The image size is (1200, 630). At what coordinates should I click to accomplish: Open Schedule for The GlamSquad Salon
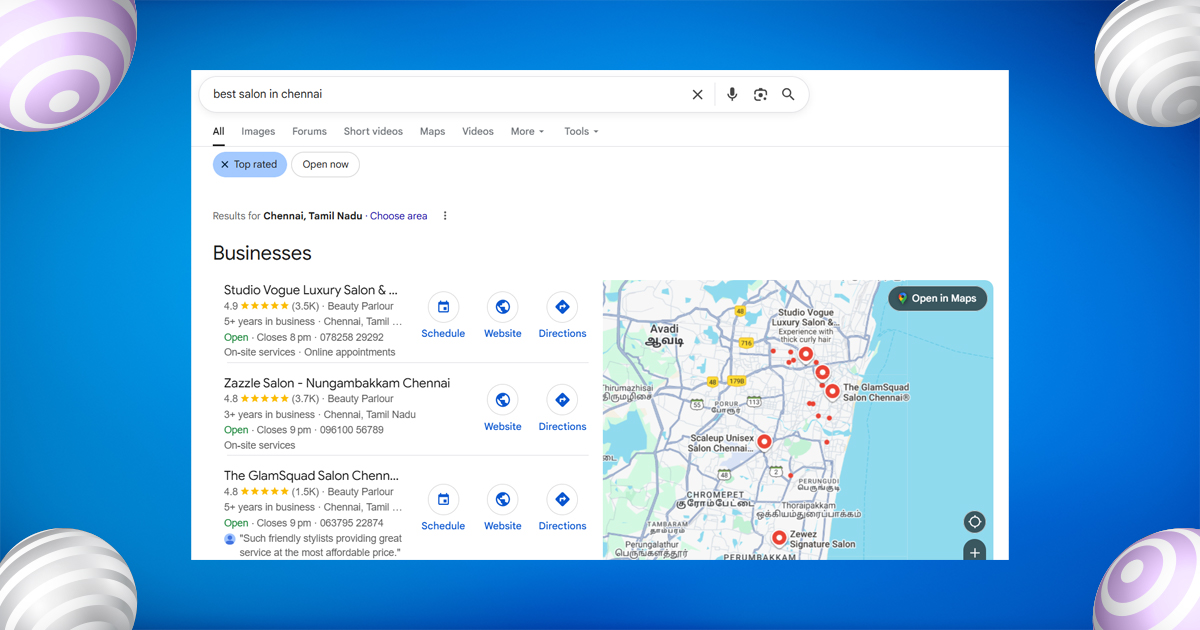pos(443,500)
